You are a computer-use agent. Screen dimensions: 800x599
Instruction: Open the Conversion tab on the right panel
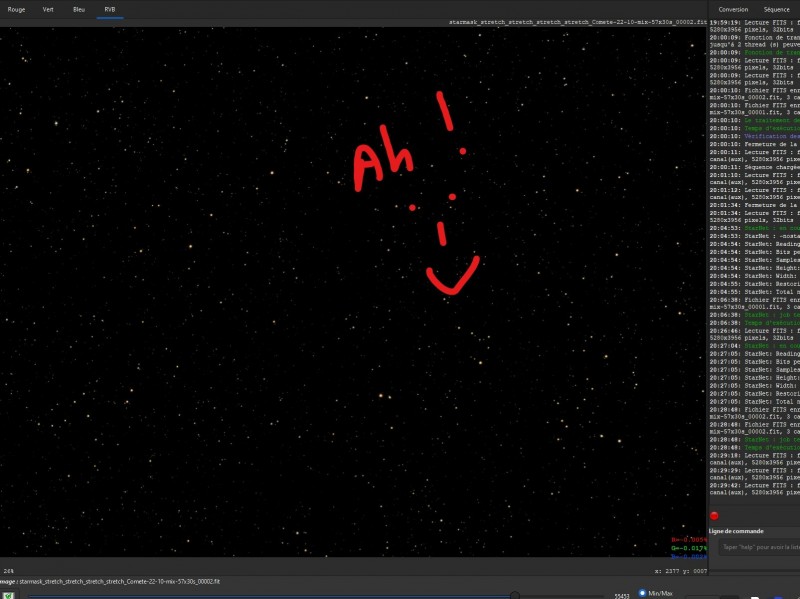point(733,9)
